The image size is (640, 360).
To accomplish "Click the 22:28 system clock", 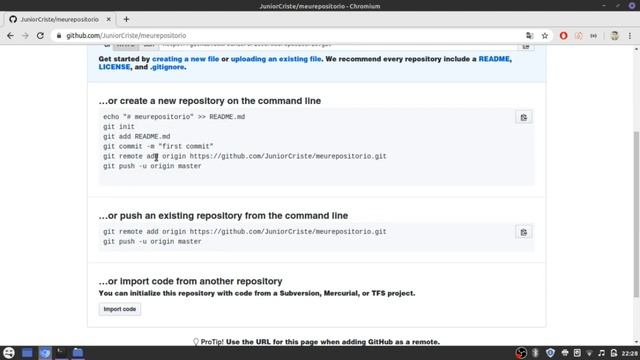I will (x=630, y=353).
